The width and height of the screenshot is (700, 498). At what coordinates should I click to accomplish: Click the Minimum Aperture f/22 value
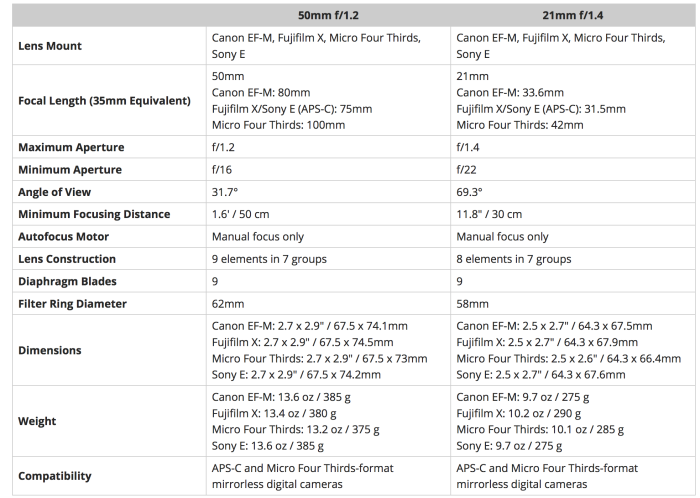(x=468, y=170)
